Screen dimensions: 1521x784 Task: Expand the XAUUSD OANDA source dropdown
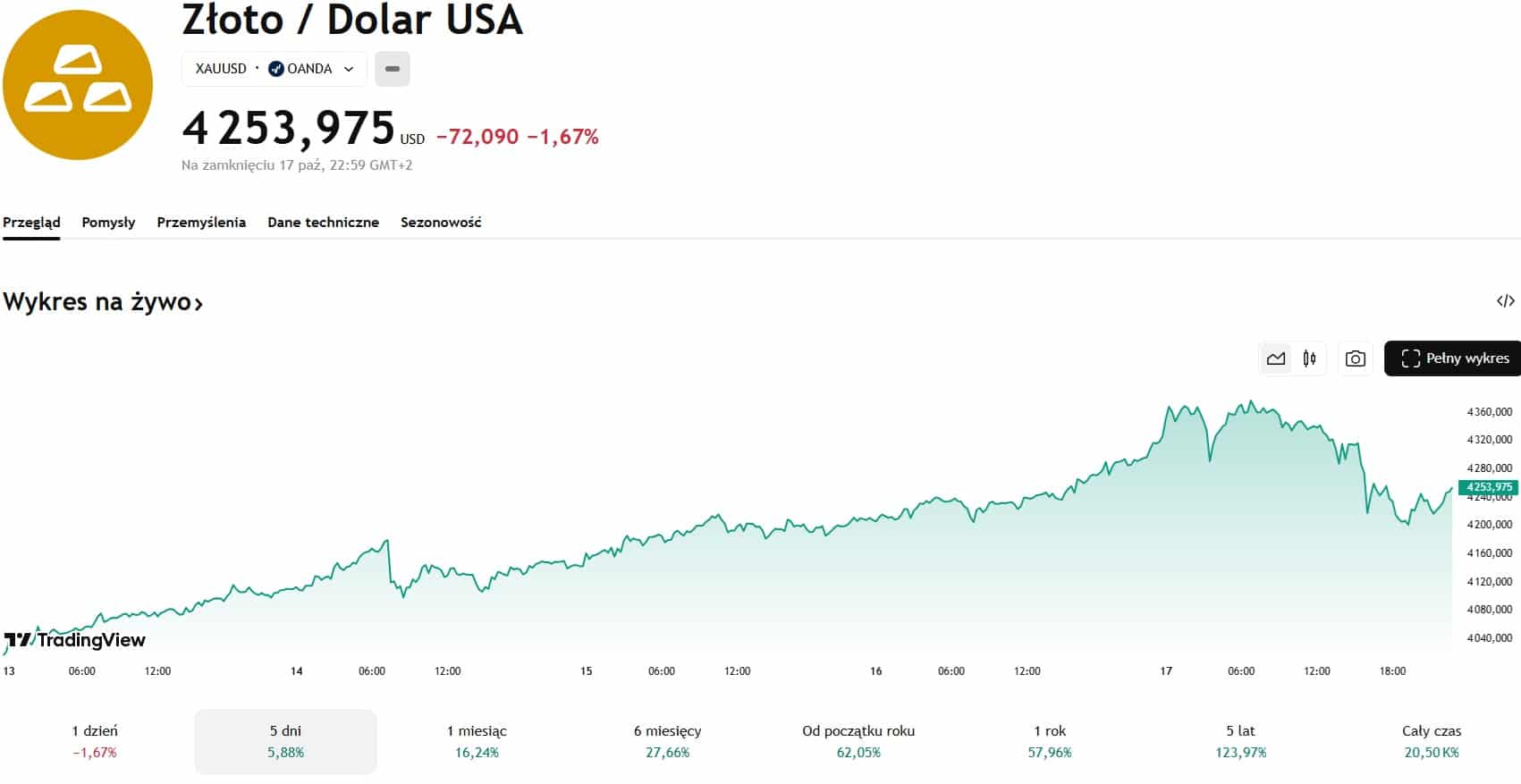(349, 69)
